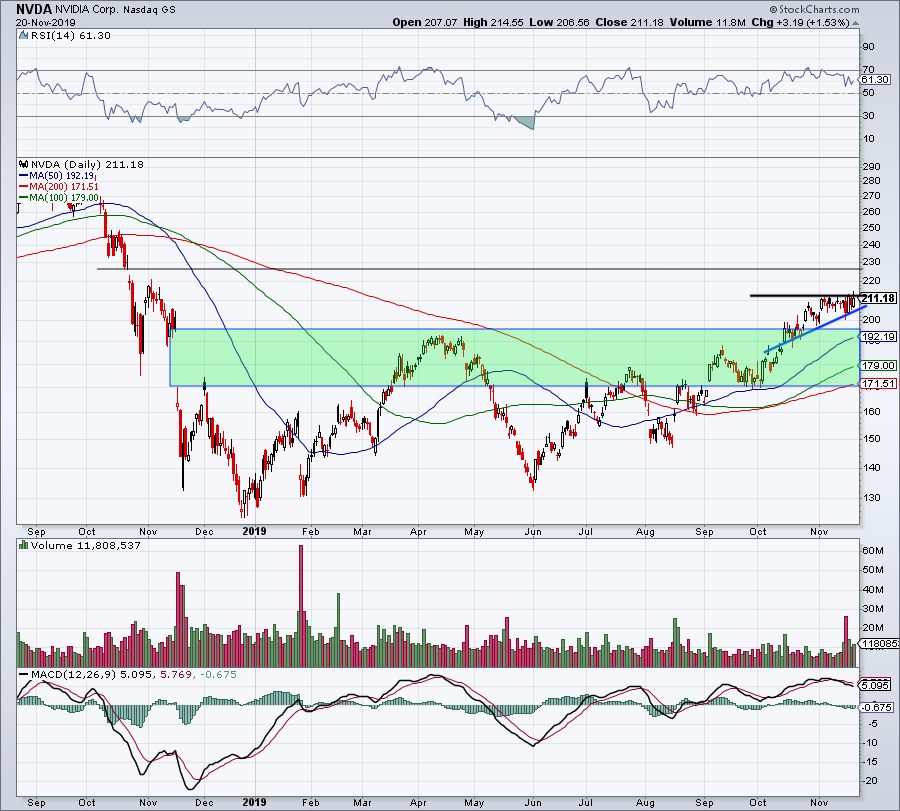Click the 2019 label beneath the price chart
The height and width of the screenshot is (811, 900).
coord(254,531)
